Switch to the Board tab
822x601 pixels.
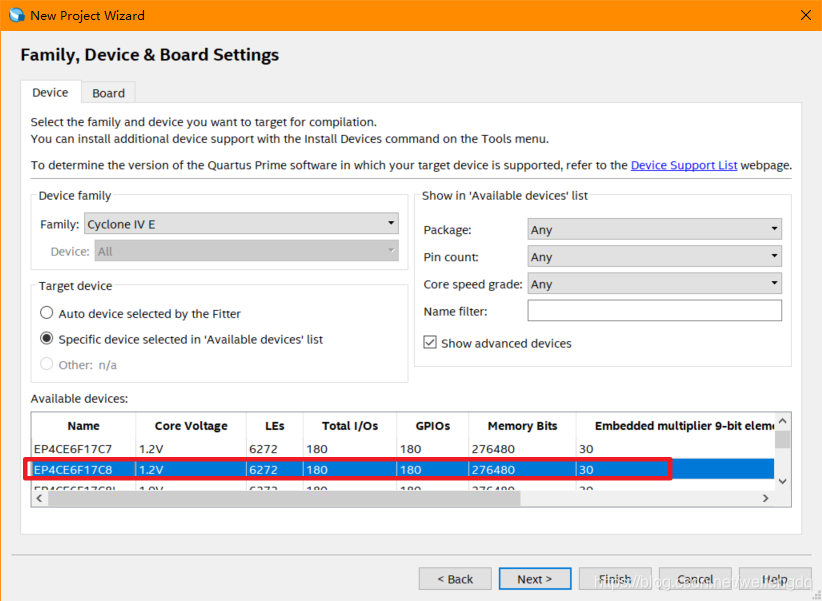click(109, 93)
